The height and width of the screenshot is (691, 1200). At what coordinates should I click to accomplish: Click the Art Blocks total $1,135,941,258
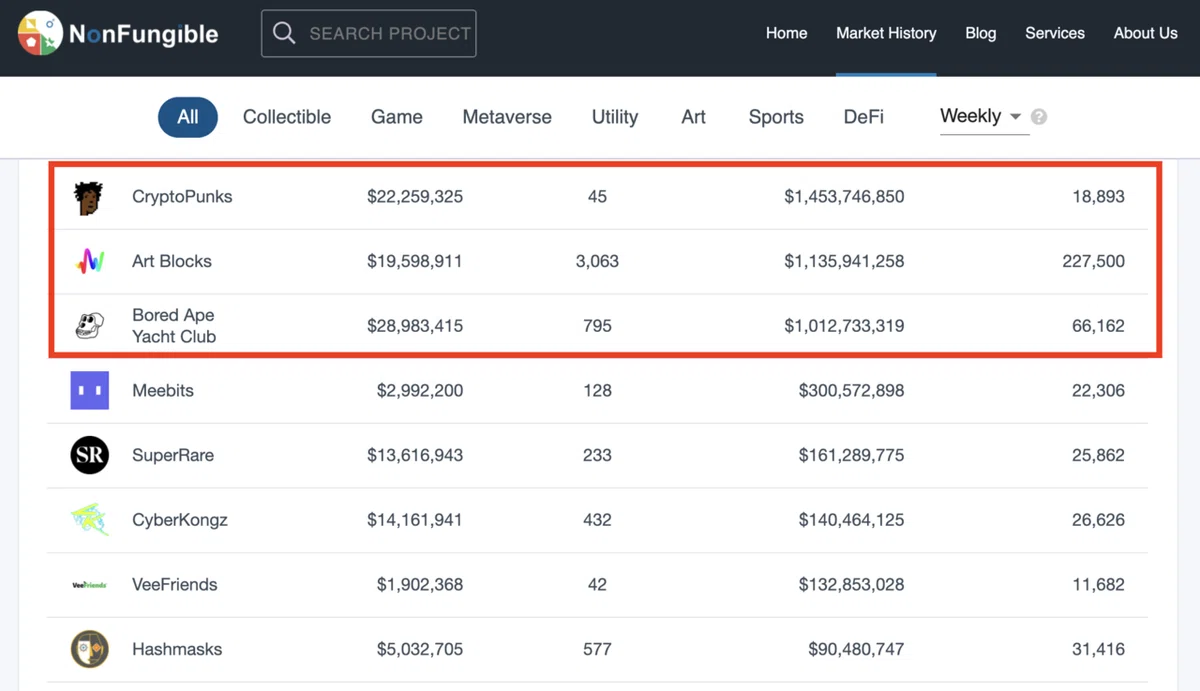pos(844,261)
